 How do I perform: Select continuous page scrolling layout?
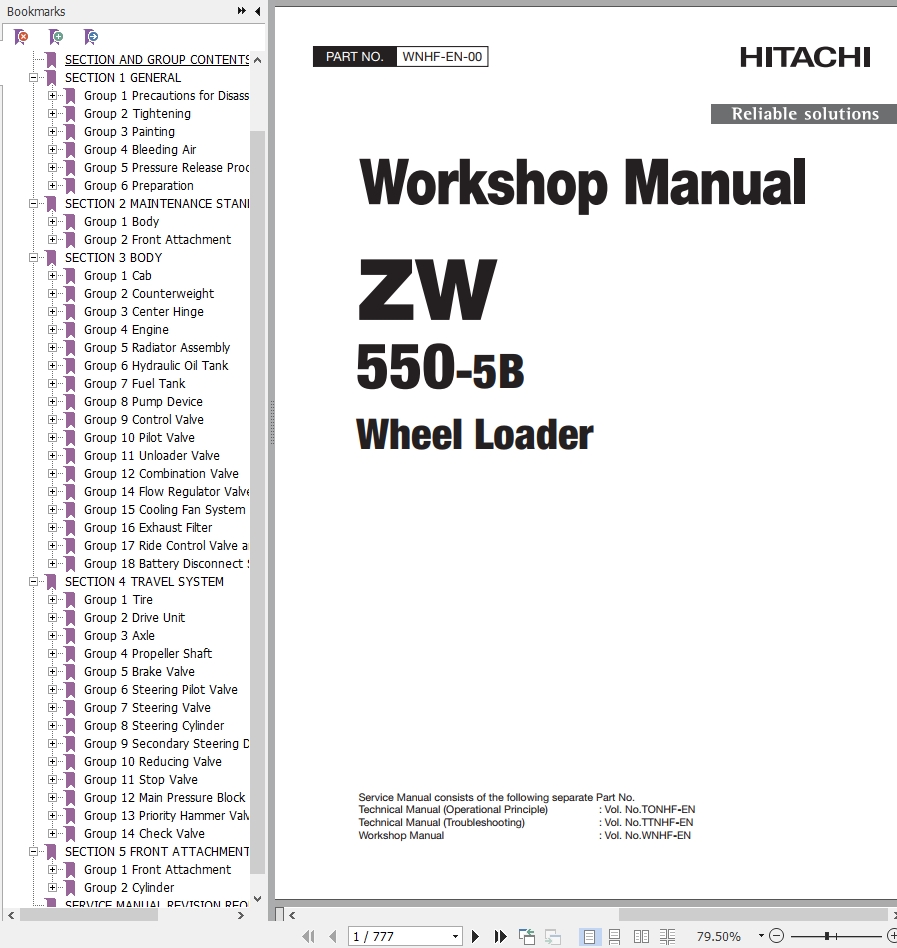coord(614,937)
